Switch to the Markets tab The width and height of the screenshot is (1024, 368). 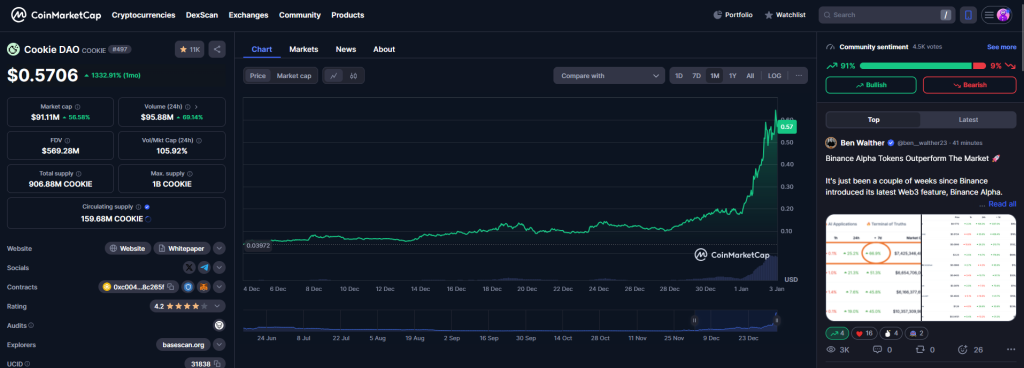point(304,49)
